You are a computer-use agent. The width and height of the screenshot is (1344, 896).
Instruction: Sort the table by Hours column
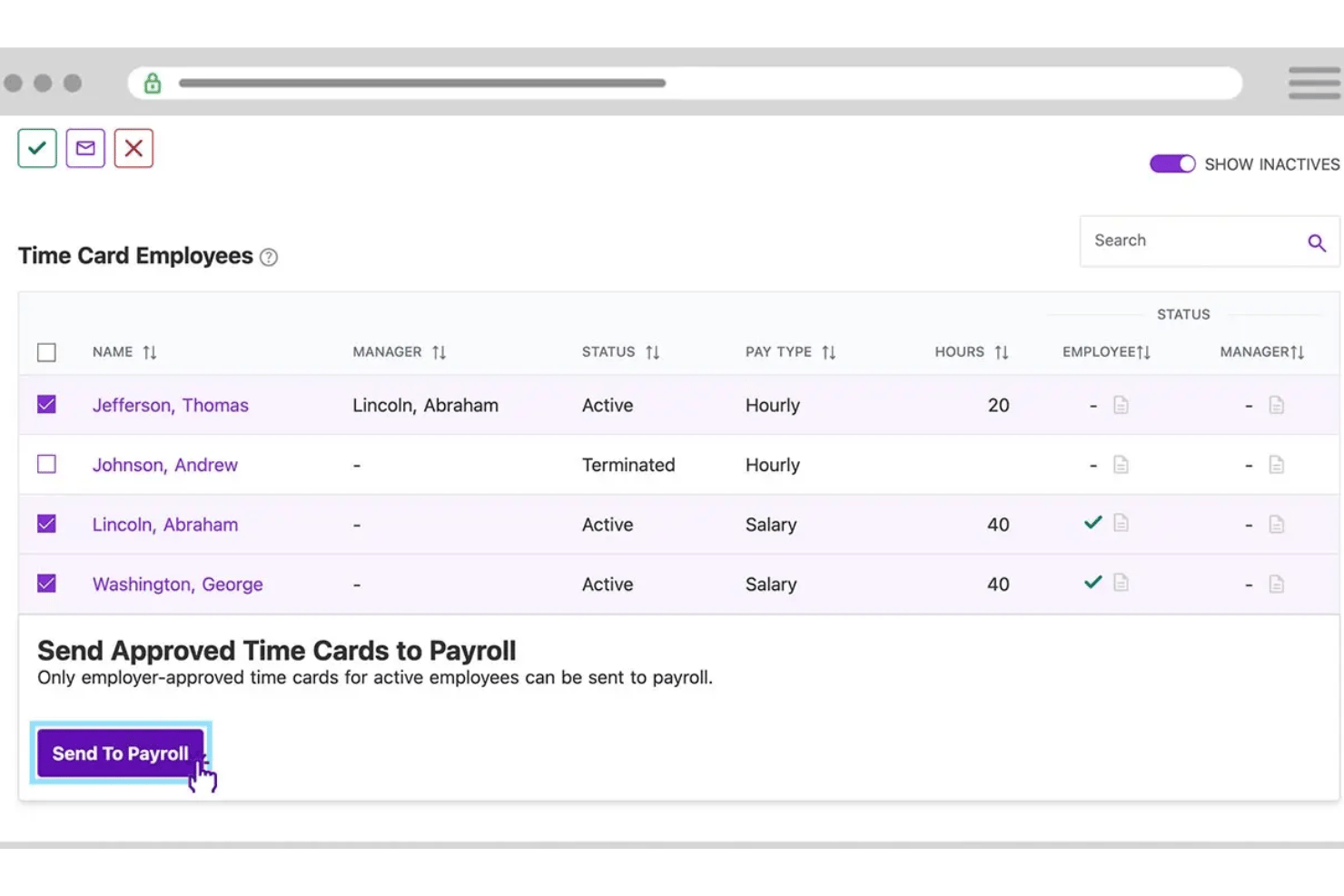1002,352
